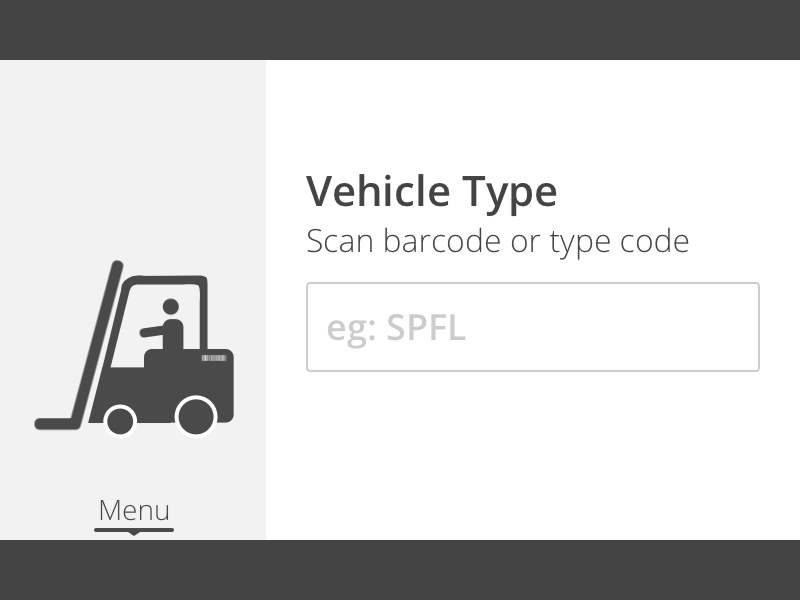
Task: Click the dark top header bar
Action: point(400,30)
